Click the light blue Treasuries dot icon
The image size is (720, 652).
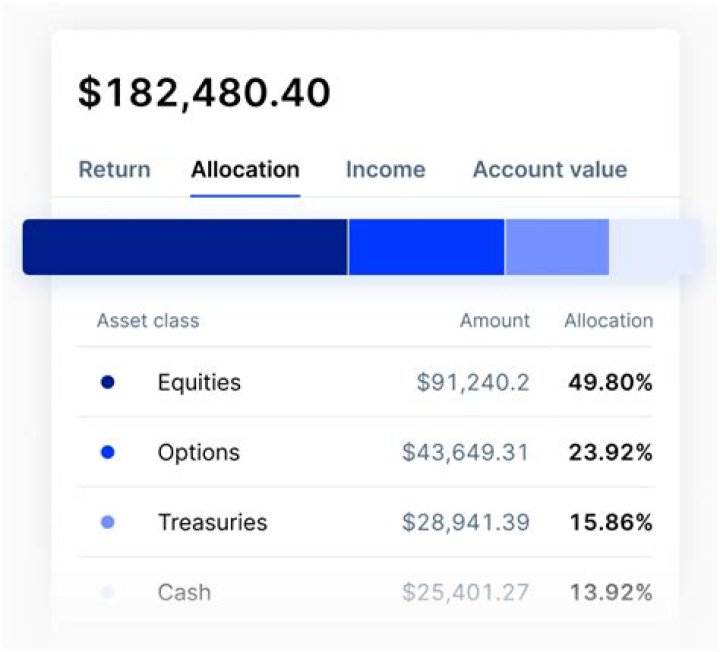coord(108,522)
